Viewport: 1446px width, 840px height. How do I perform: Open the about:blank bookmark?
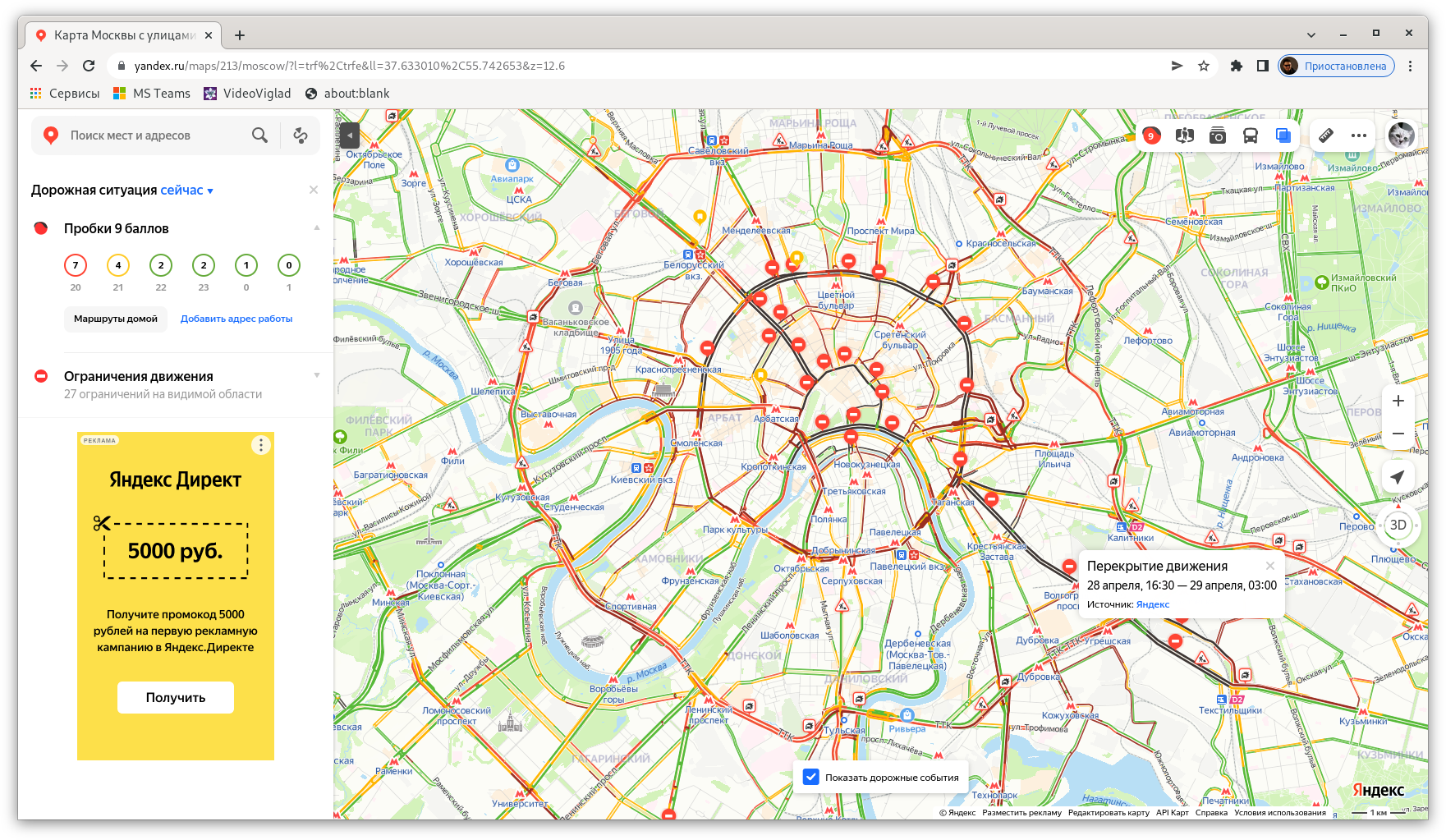pos(347,94)
